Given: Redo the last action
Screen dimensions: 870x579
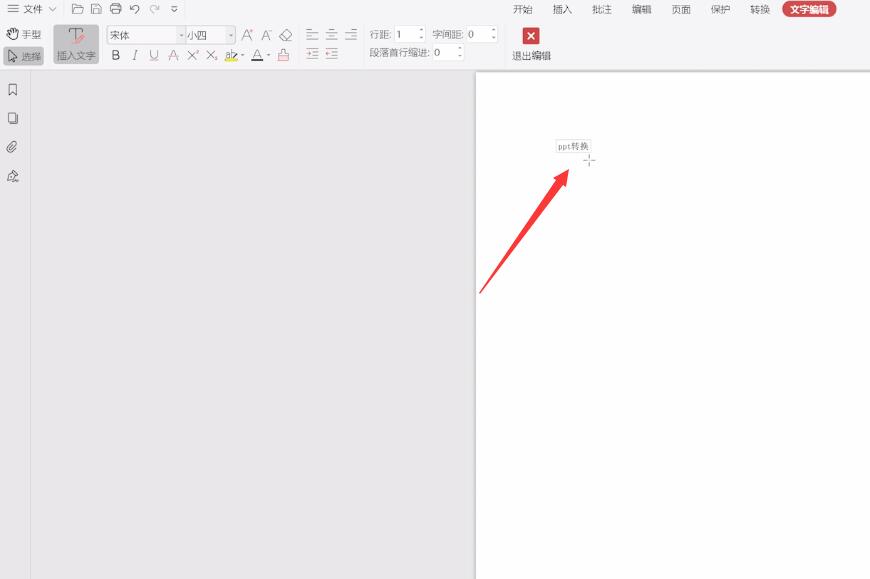Looking at the screenshot, I should pyautogui.click(x=154, y=9).
